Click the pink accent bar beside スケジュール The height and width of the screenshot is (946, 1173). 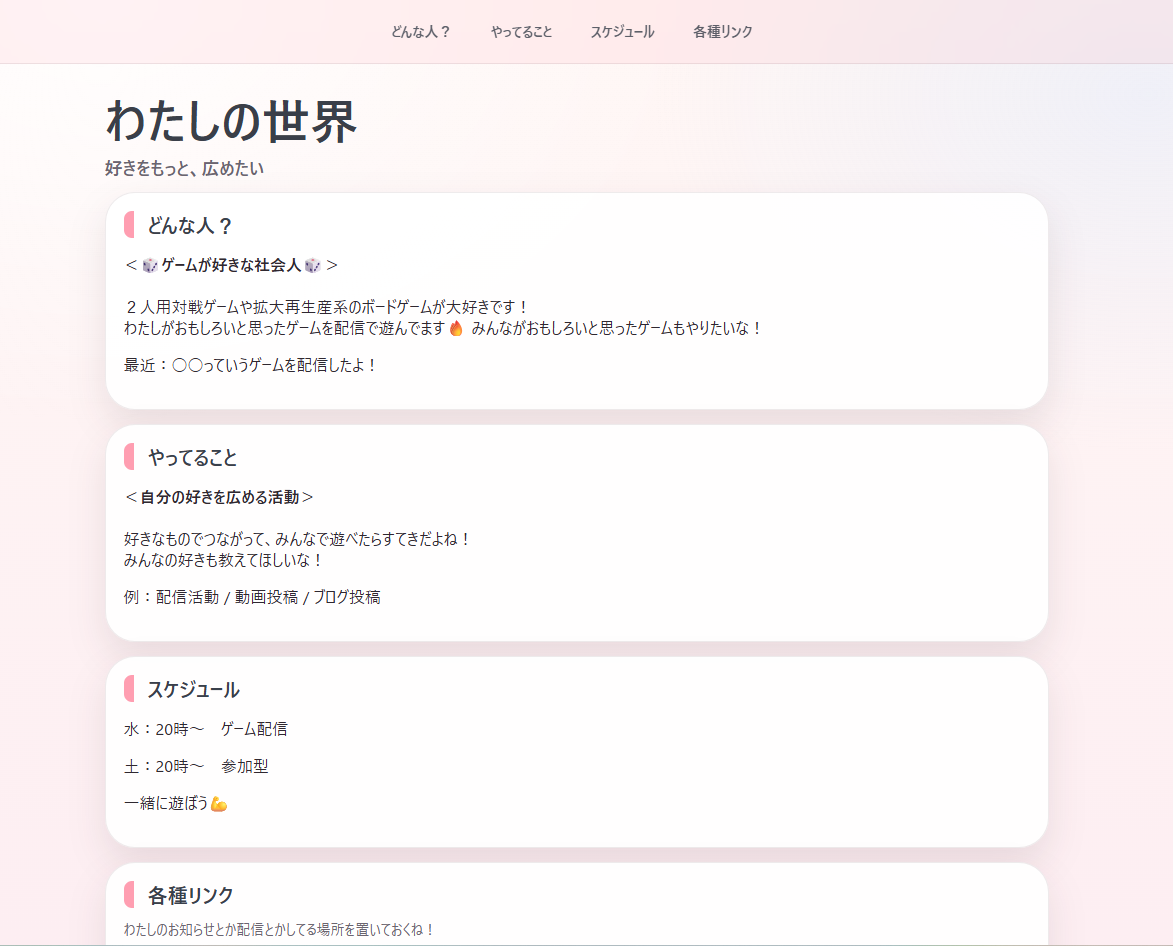coord(129,689)
